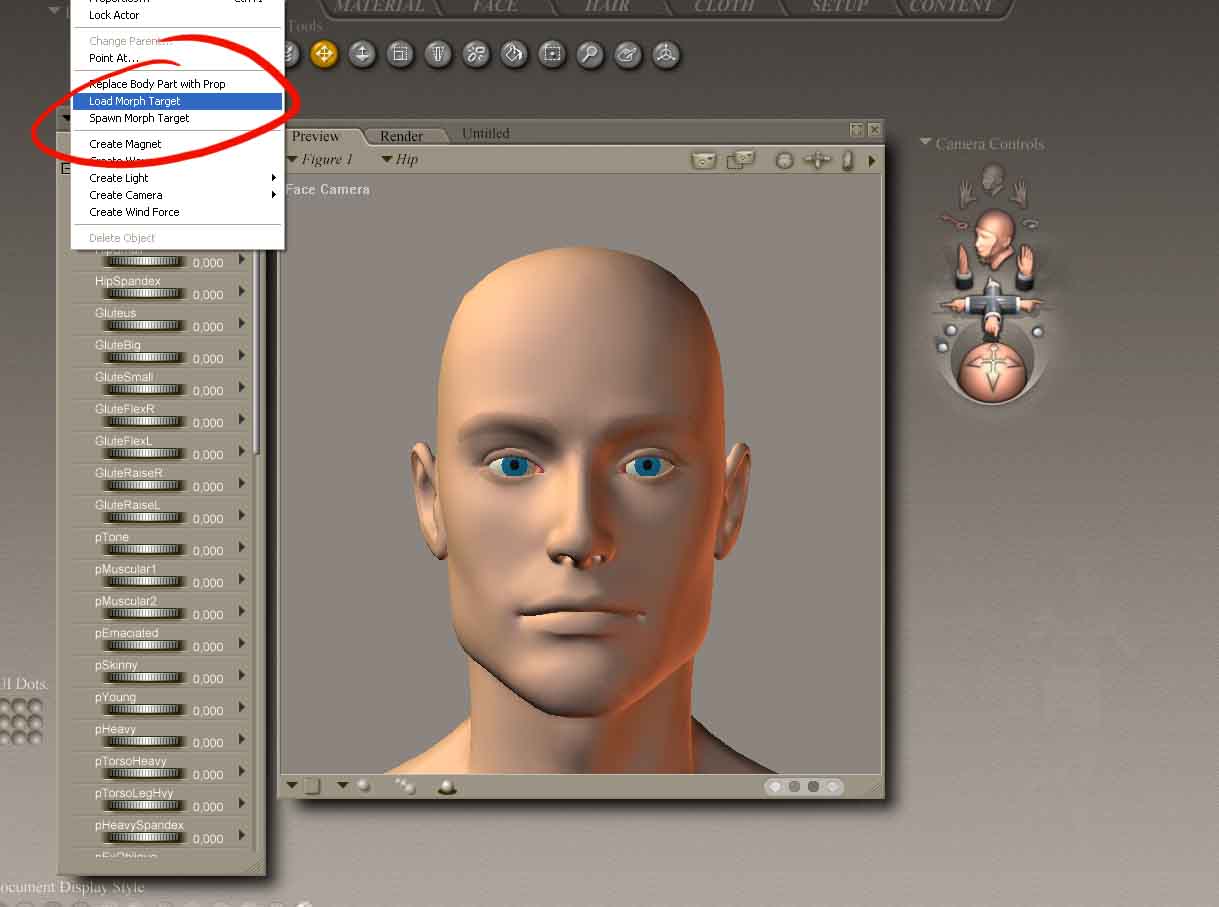1219x907 pixels.
Task: Open the document window options arrow menu
Action: (x=872, y=160)
